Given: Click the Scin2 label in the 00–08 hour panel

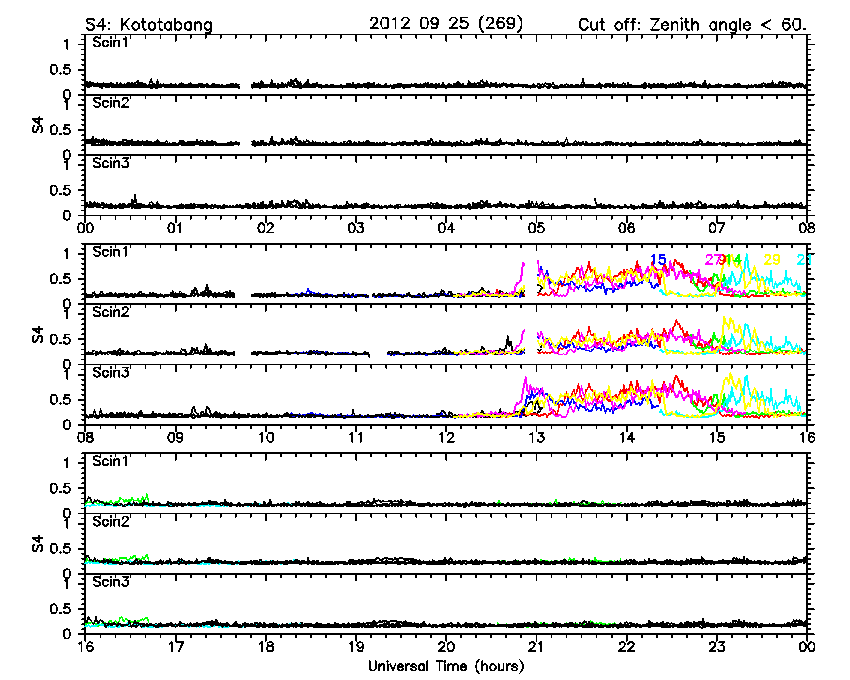Looking at the screenshot, I should pos(111,102).
